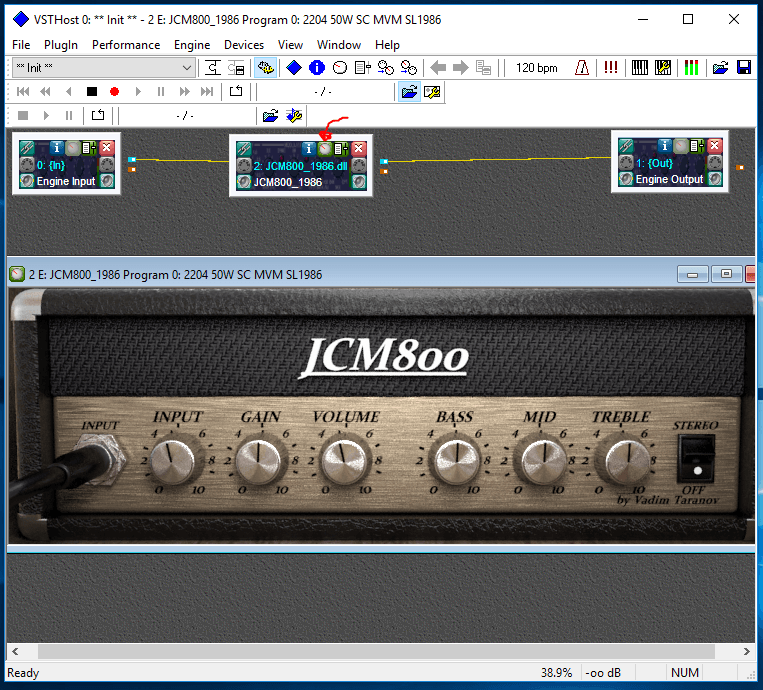Toggle the right speaker icon on the JCM800_1986 node
This screenshot has width=763, height=690.
[359, 182]
